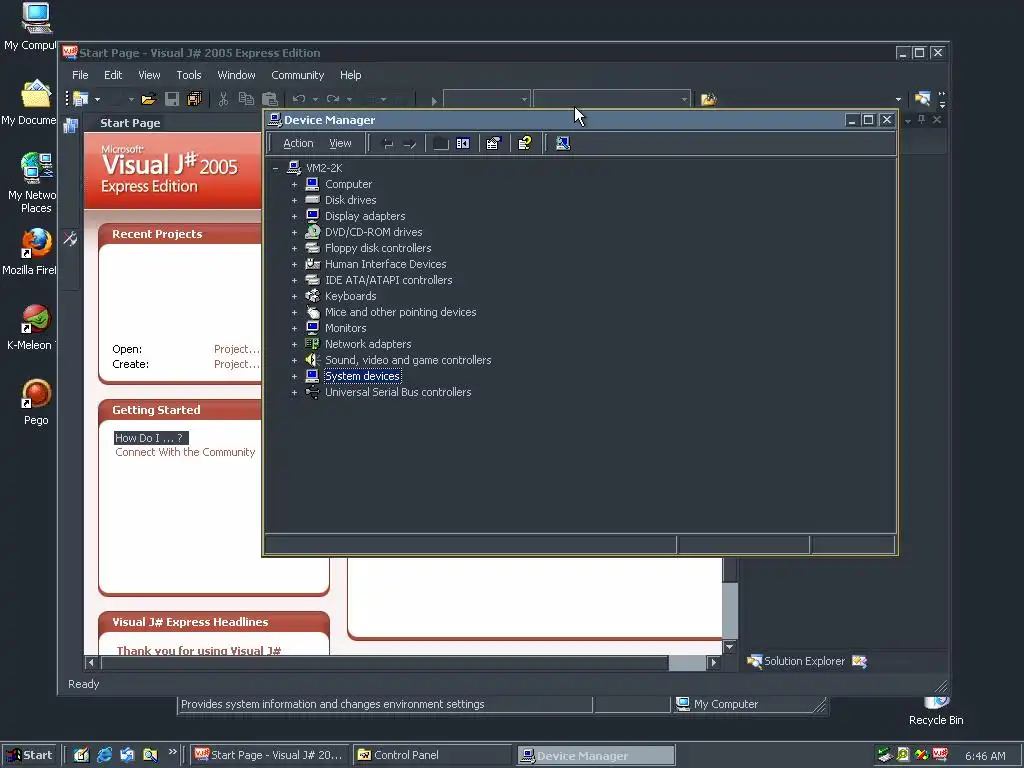Open the Toolbox side tab icon in Visual J#
This screenshot has height=768, width=1024.
click(70, 238)
